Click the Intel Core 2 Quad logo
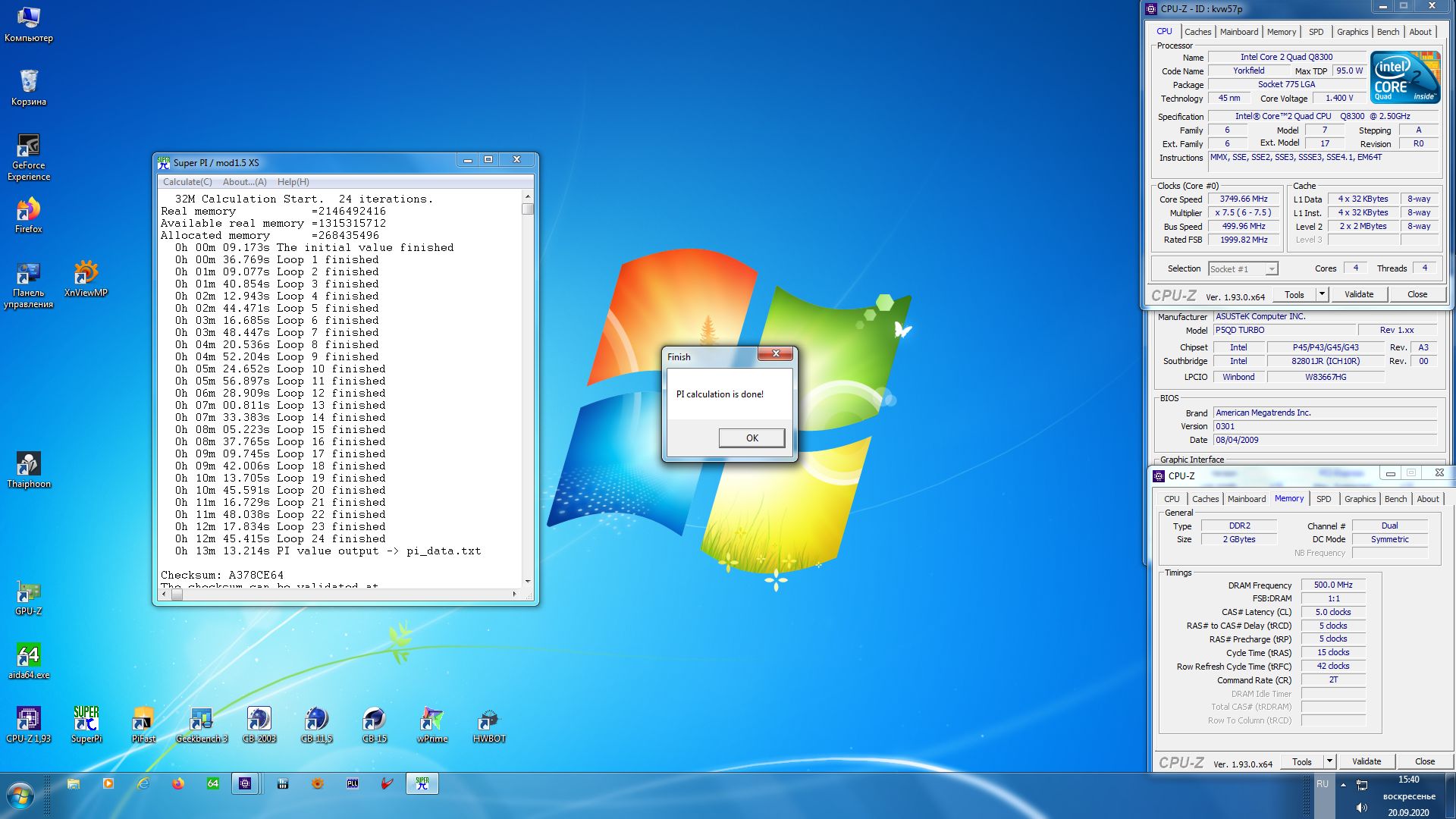The image size is (1456, 819). point(1405,77)
